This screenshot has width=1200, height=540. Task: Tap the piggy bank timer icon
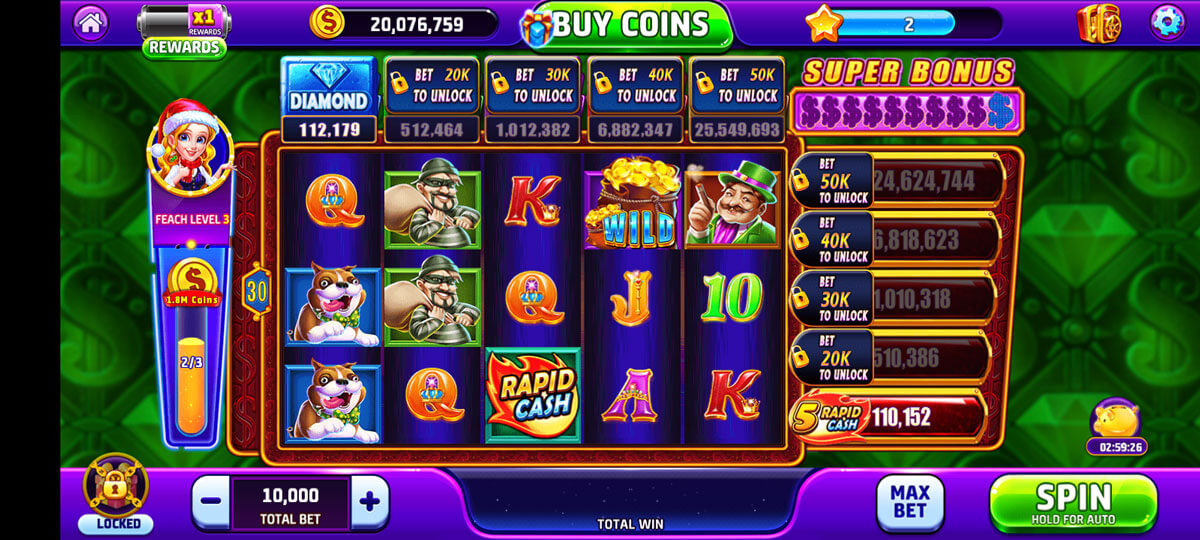click(1117, 427)
